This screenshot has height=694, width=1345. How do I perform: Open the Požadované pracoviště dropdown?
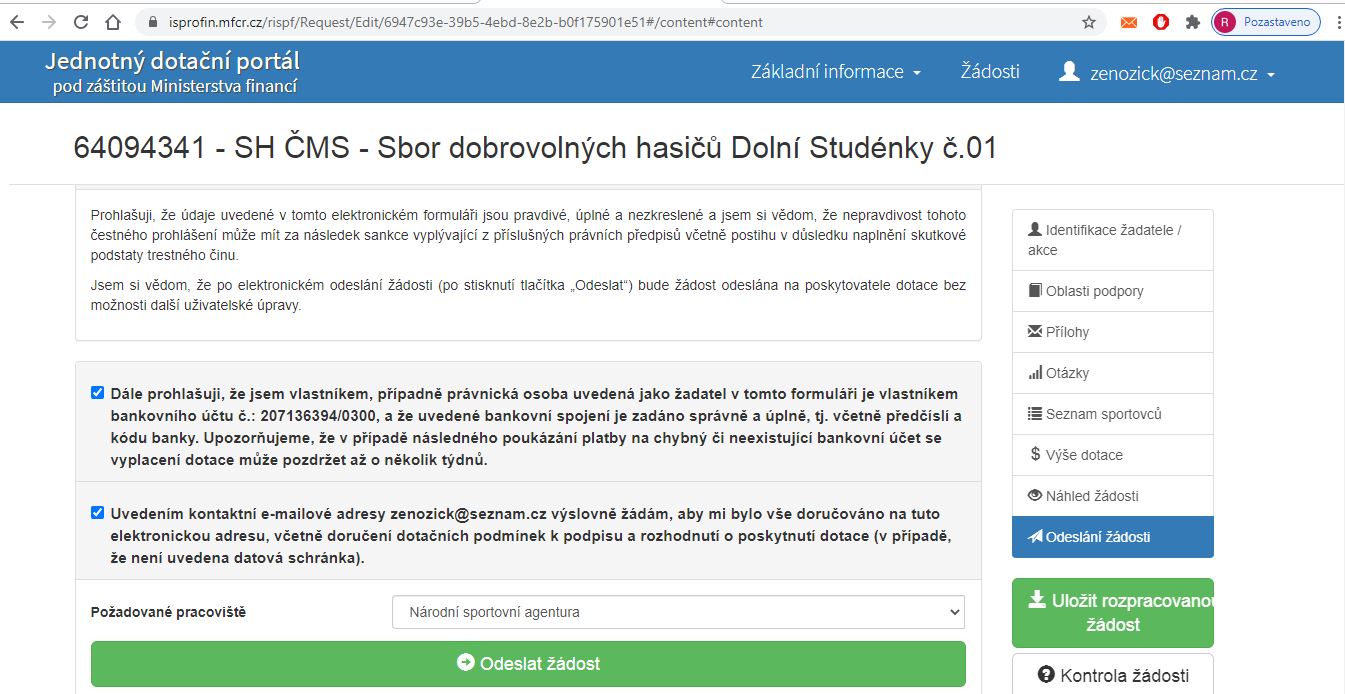[x=678, y=612]
